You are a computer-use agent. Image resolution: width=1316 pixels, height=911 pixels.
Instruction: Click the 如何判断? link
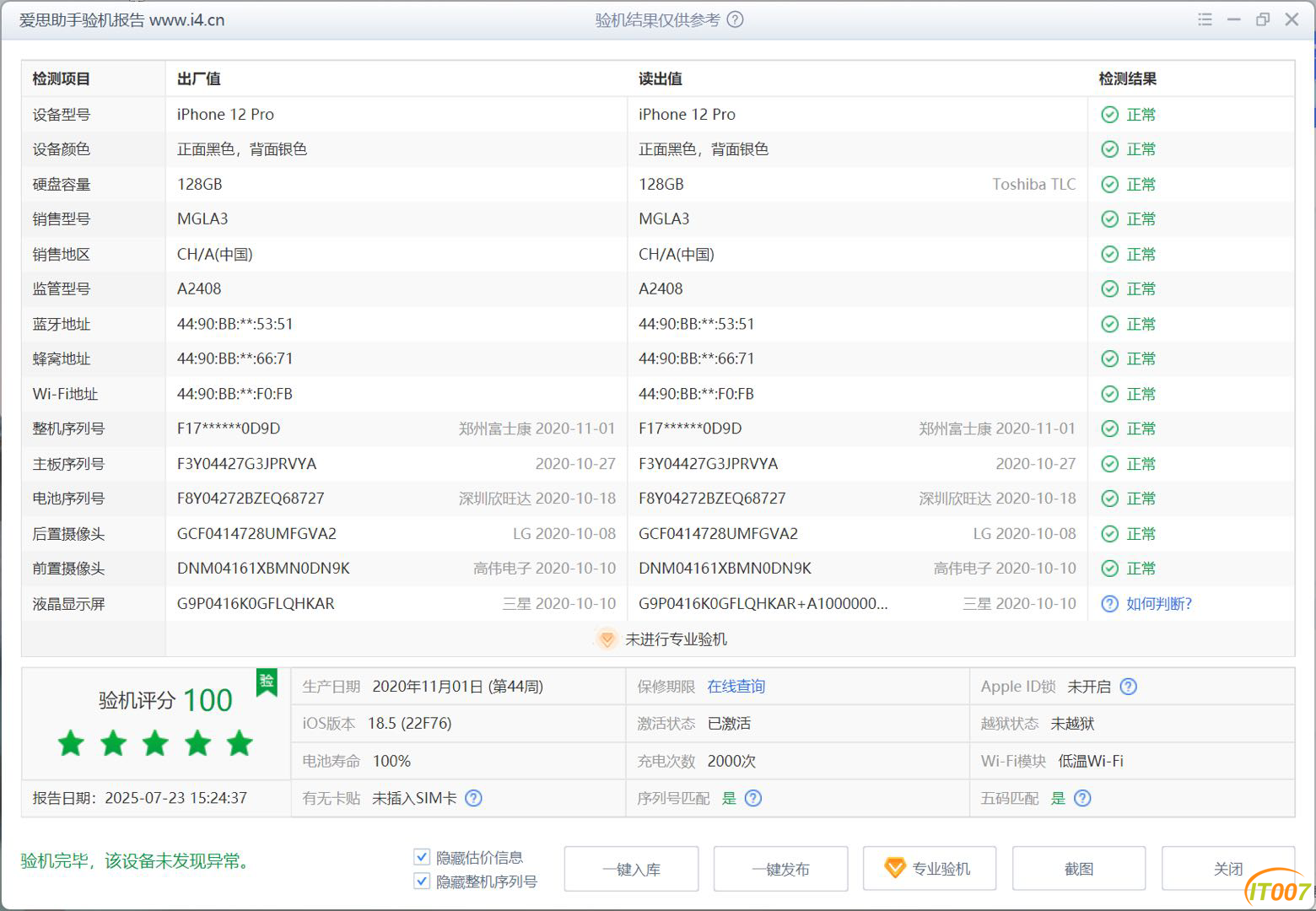point(1159,604)
